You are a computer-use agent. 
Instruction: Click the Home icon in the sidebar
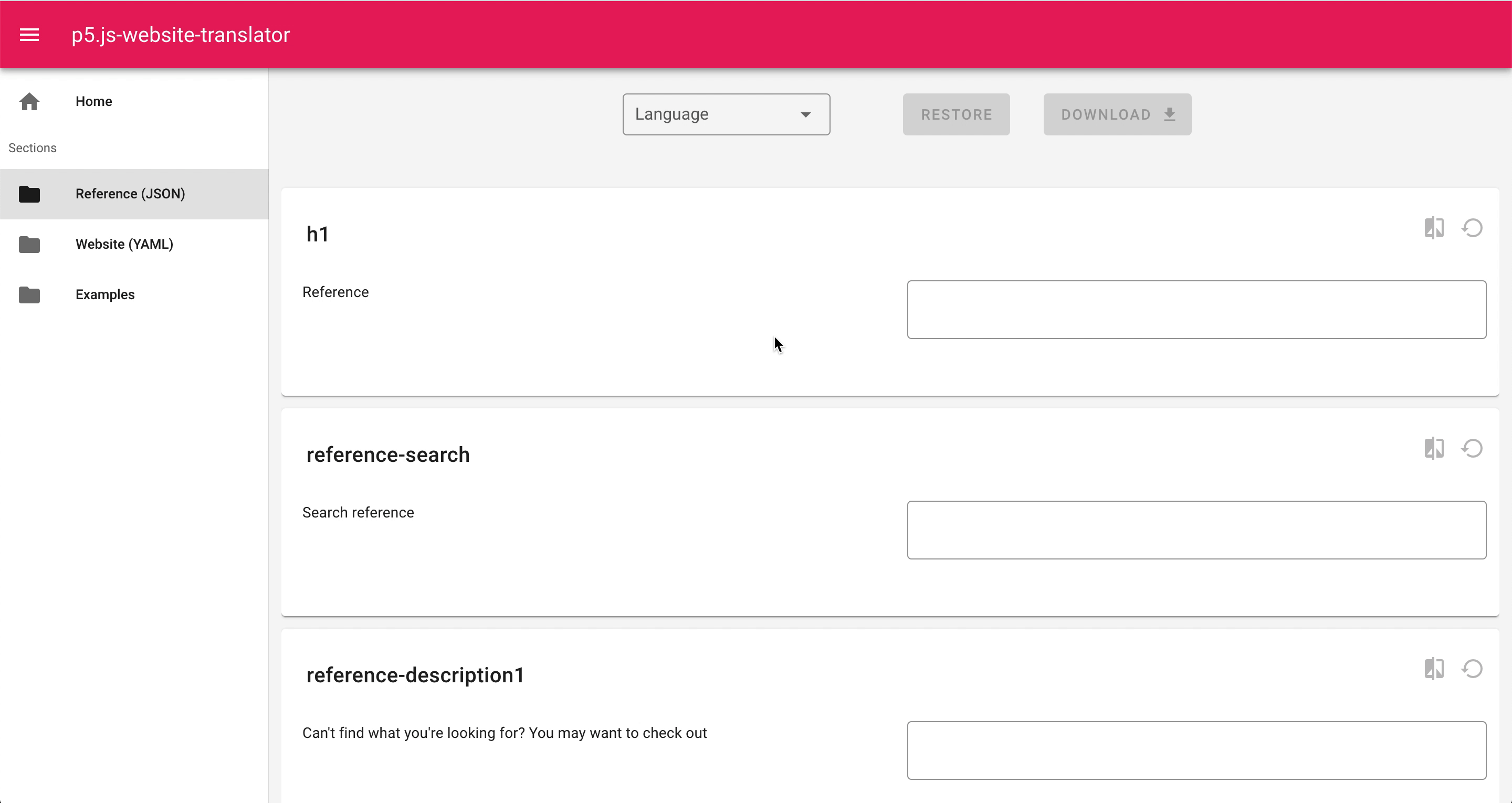tap(28, 100)
